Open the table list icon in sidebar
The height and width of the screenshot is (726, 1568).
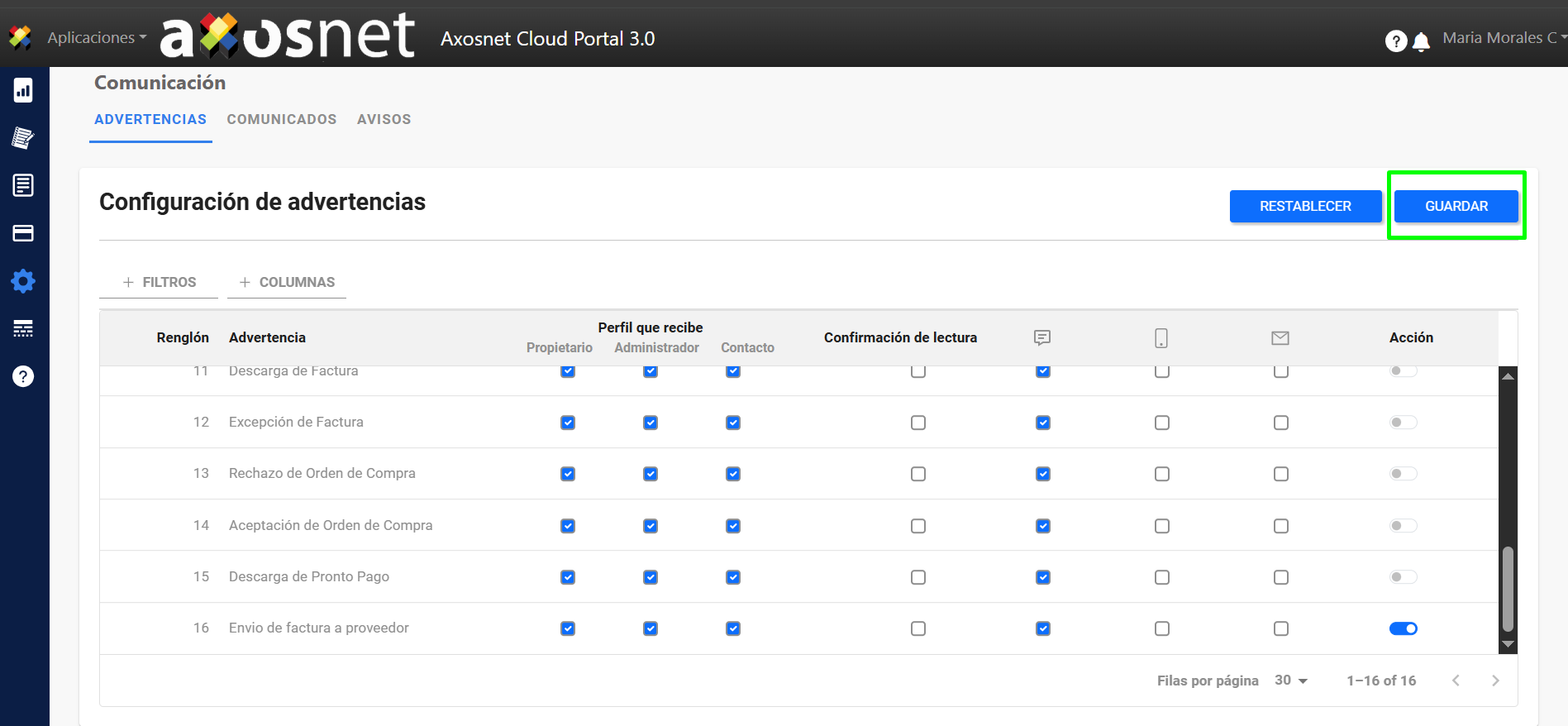[x=23, y=329]
